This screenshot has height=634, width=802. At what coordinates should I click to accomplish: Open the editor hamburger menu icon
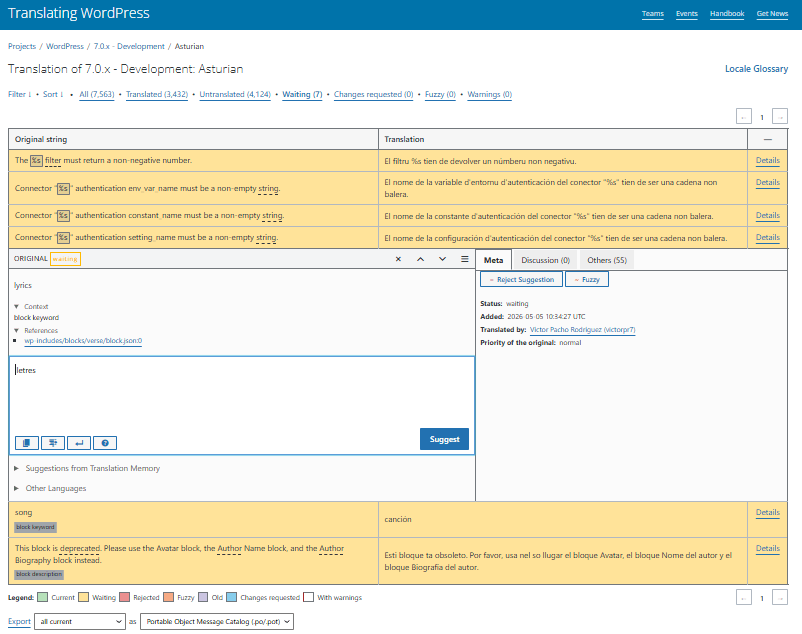coord(464,259)
